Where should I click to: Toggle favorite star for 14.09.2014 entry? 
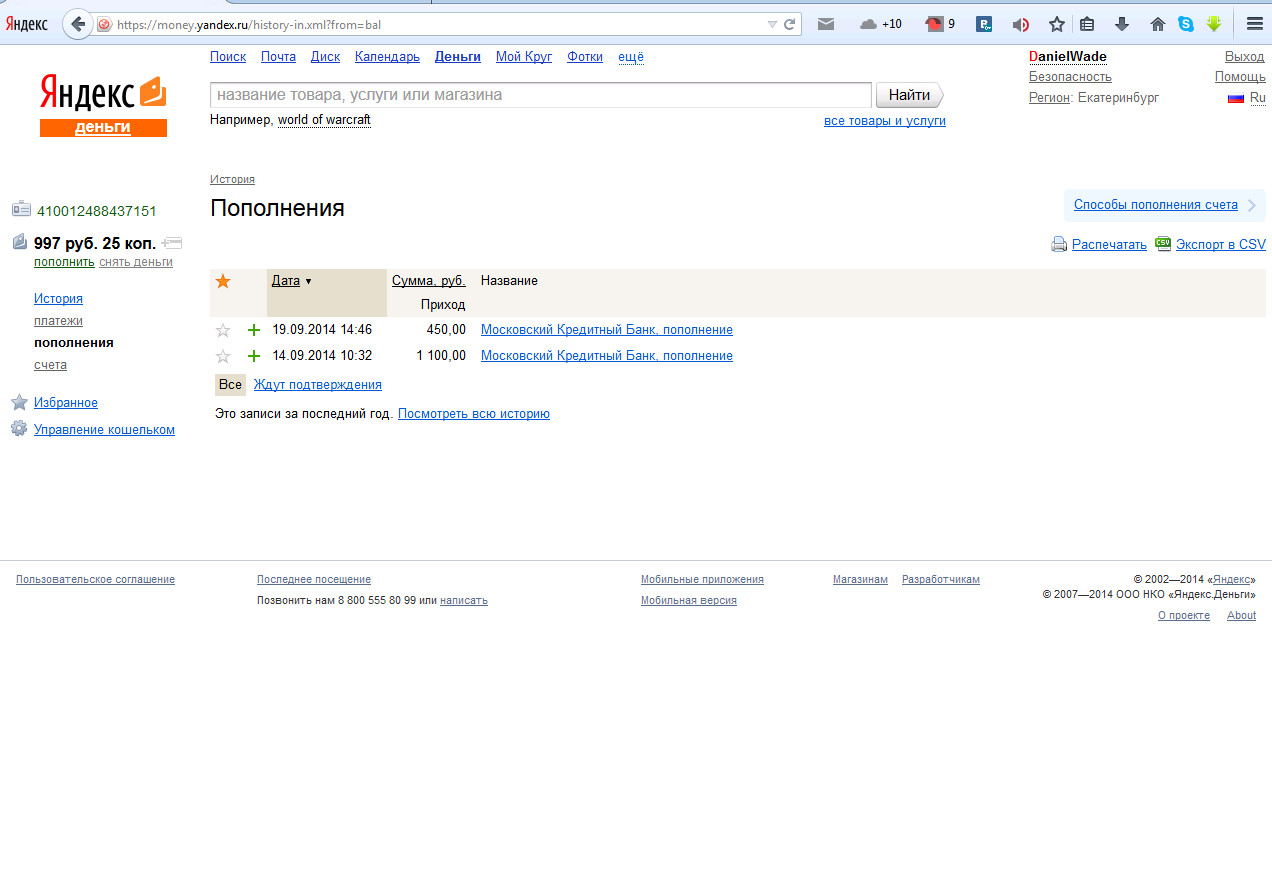click(x=223, y=356)
